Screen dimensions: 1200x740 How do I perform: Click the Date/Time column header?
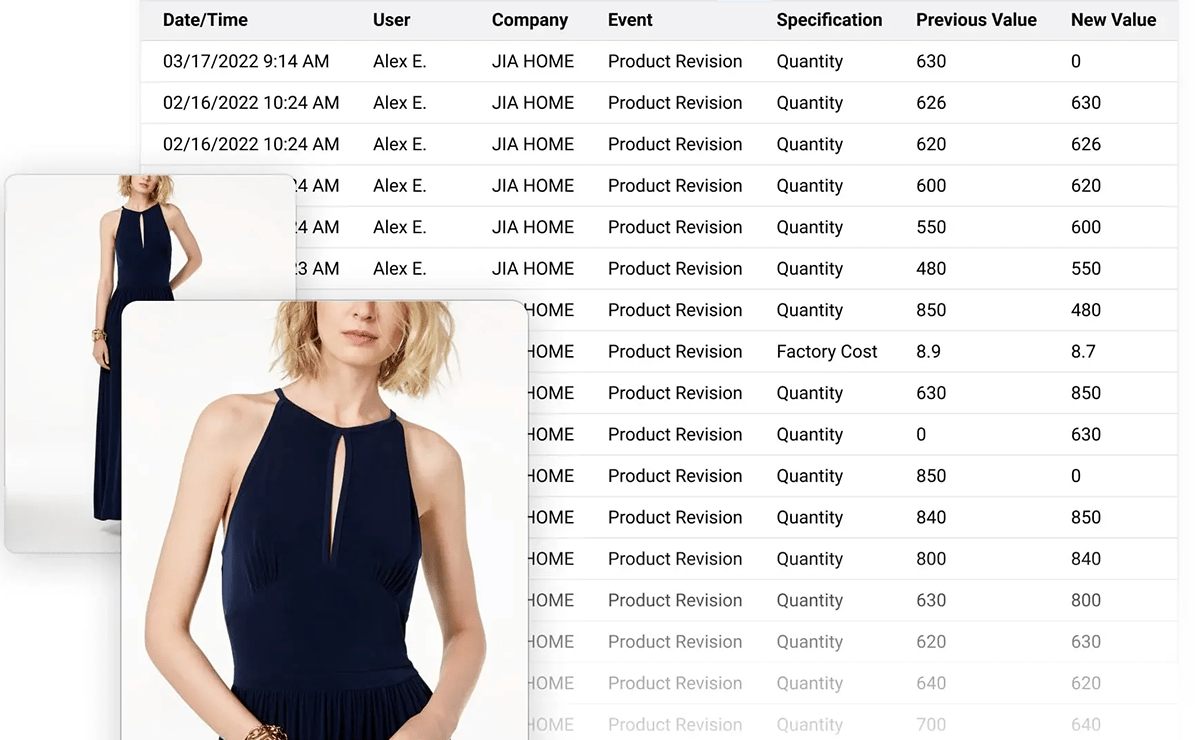coord(205,20)
